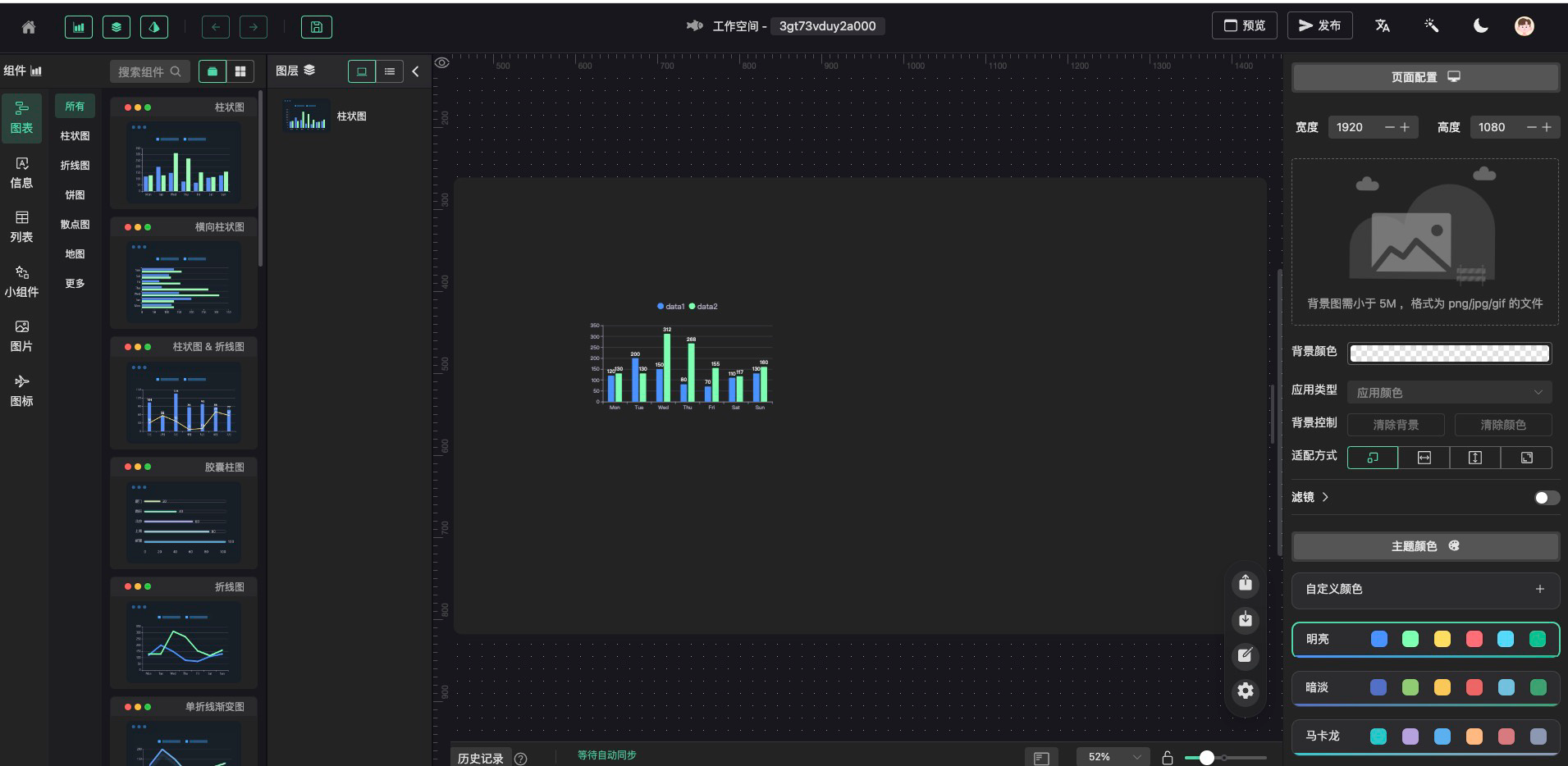Filter components by 地图 maps

[x=75, y=253]
